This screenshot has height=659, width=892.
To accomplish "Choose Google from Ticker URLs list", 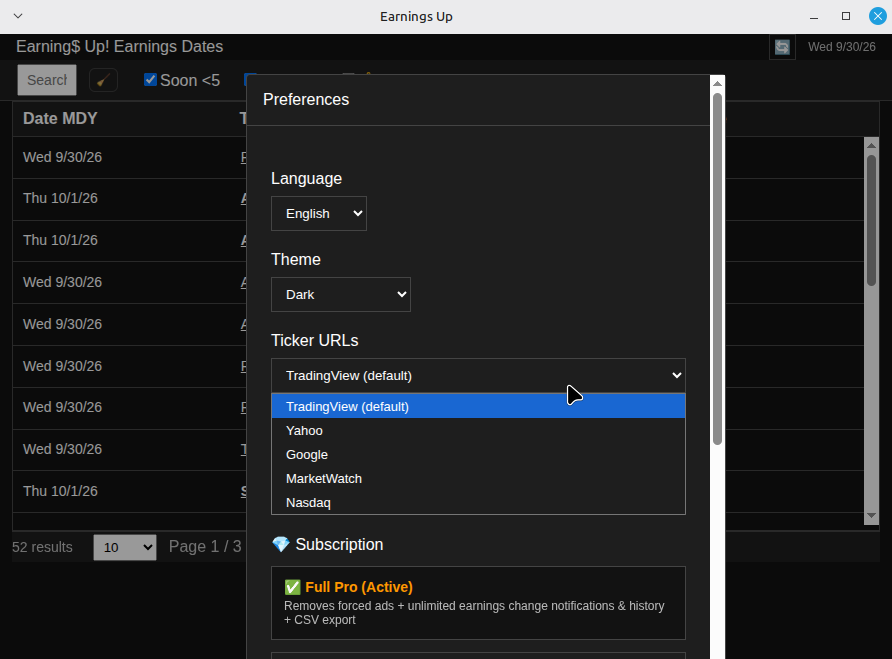I will tap(478, 455).
